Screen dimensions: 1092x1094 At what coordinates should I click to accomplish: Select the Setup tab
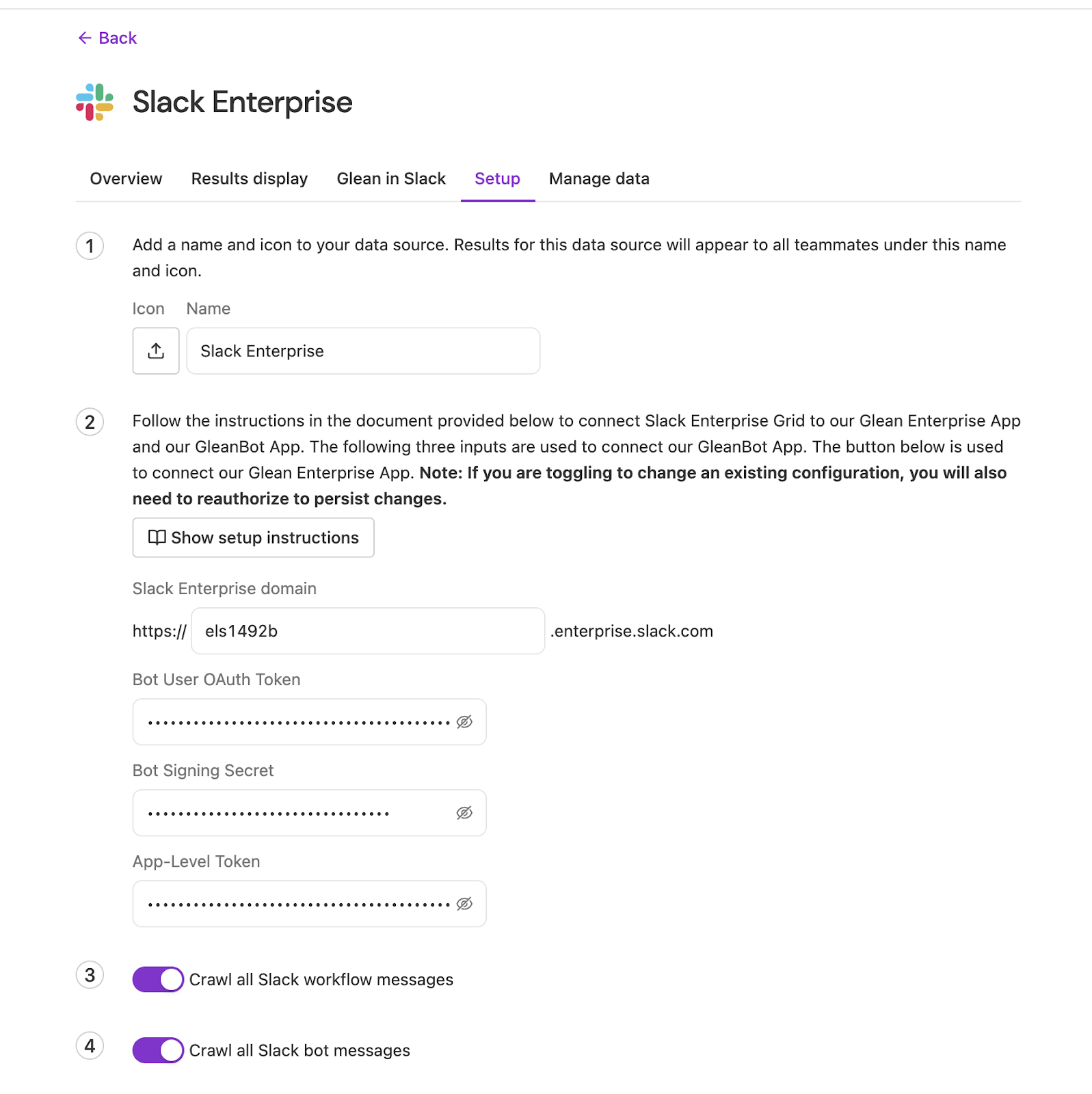[x=497, y=178]
